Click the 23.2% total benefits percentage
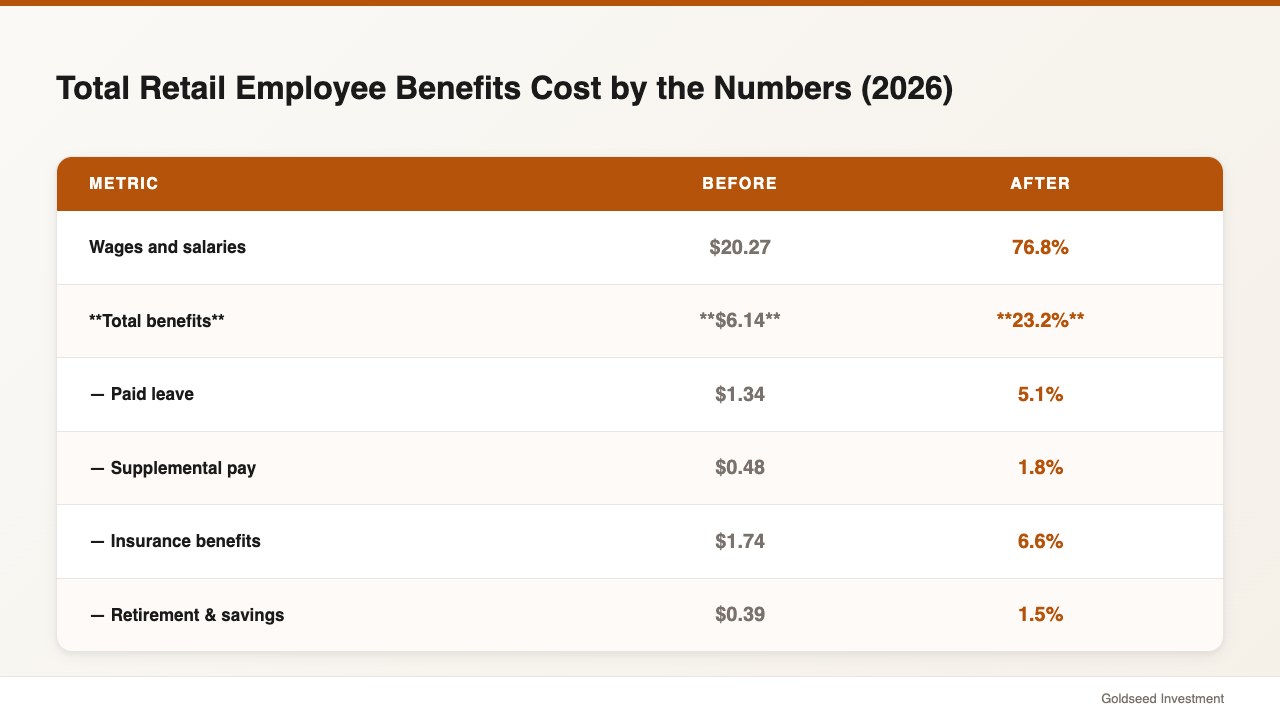The height and width of the screenshot is (720, 1280). pos(1040,321)
